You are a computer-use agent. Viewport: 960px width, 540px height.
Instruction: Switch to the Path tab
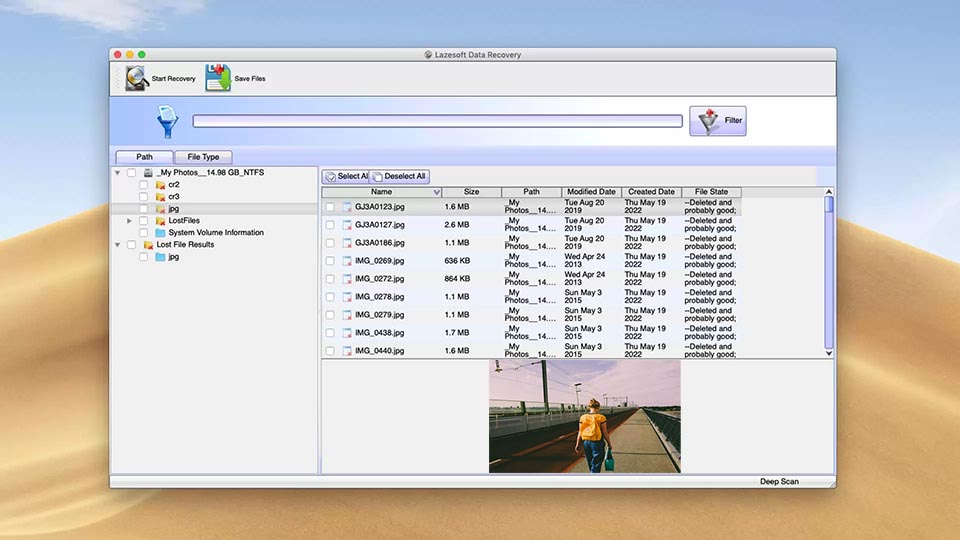(x=144, y=157)
